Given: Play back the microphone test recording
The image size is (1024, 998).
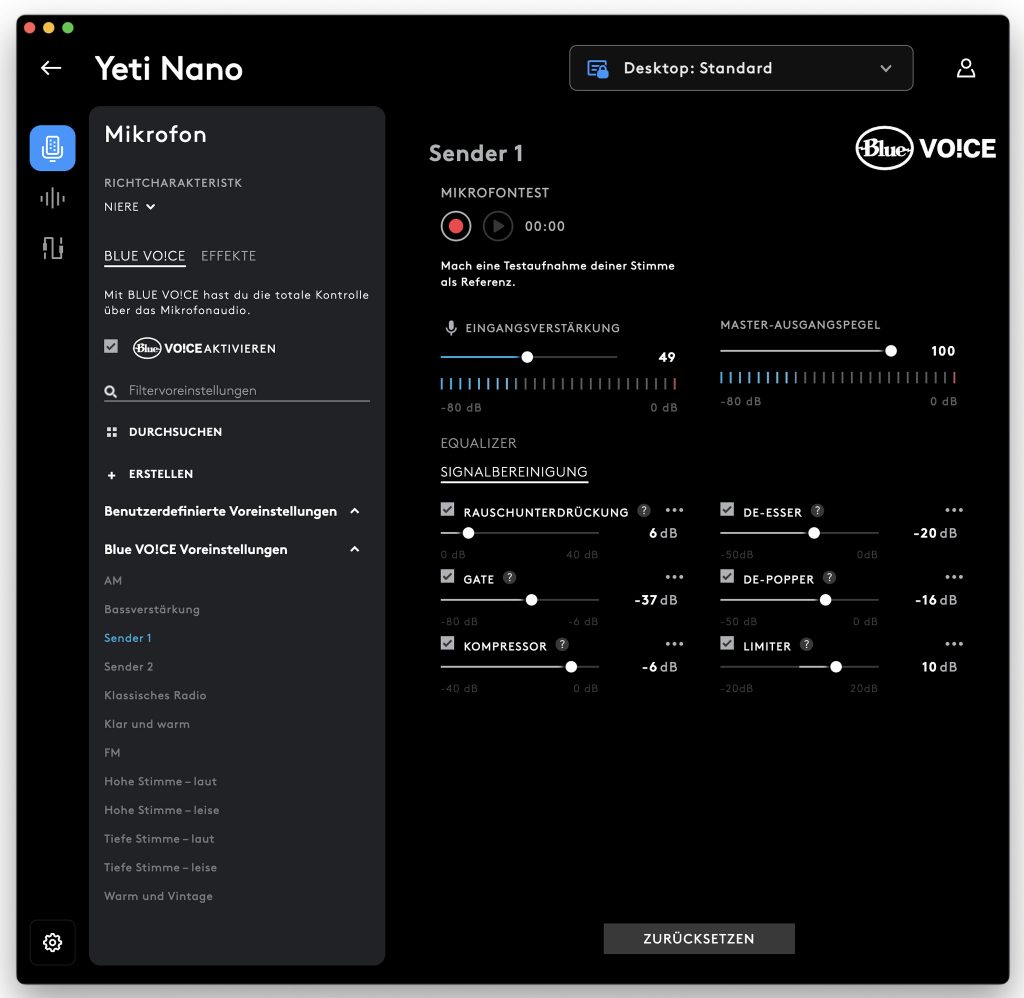Looking at the screenshot, I should pos(498,226).
